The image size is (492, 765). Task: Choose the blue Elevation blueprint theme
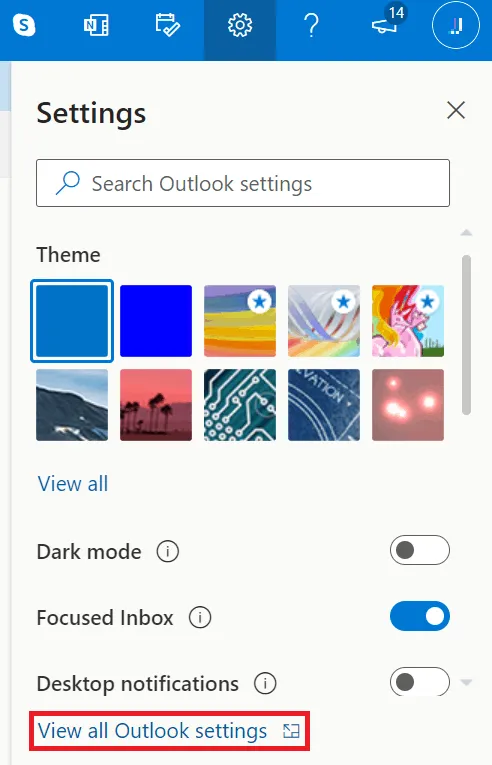(x=324, y=405)
